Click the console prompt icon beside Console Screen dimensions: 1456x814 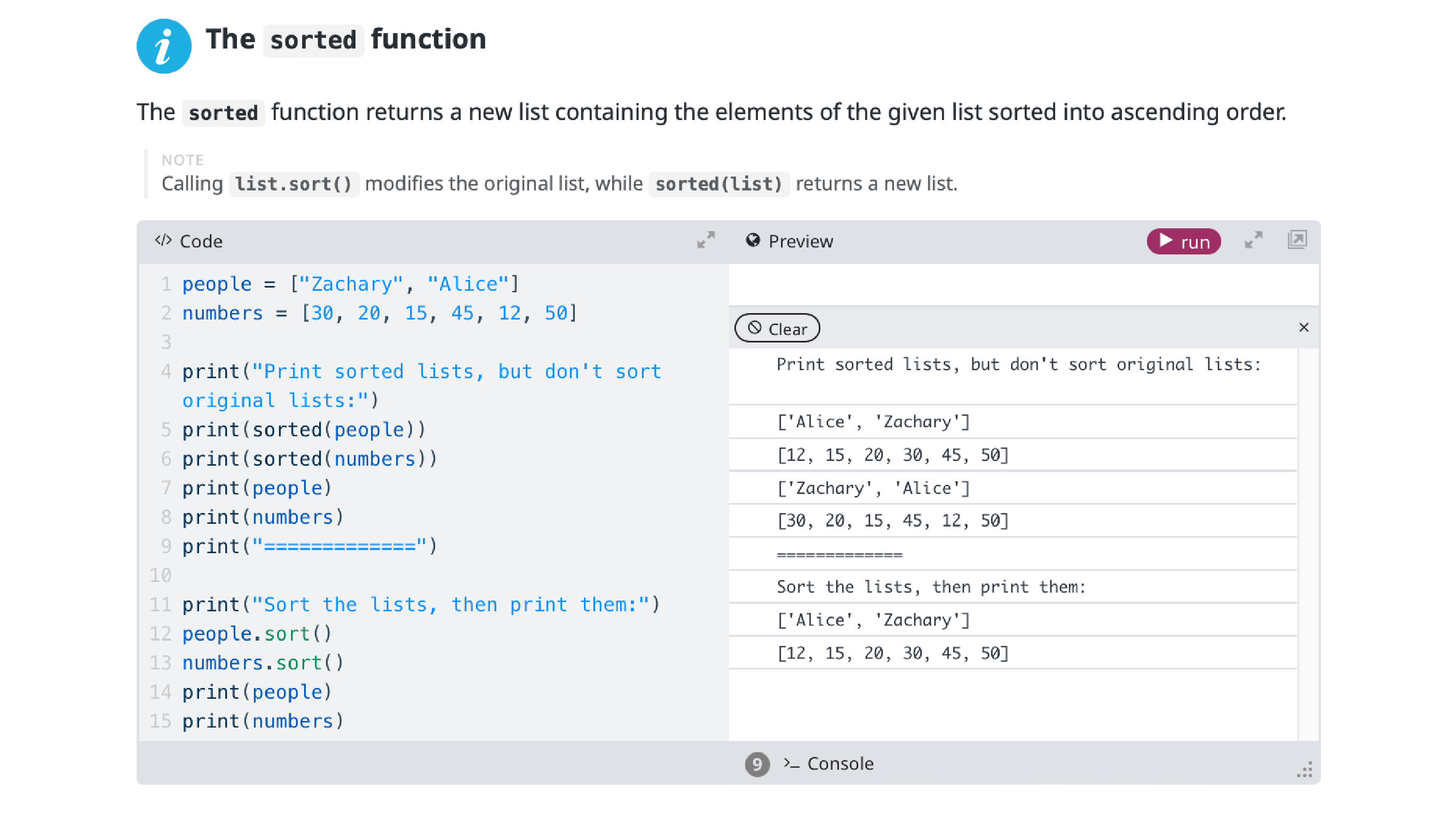click(x=792, y=764)
